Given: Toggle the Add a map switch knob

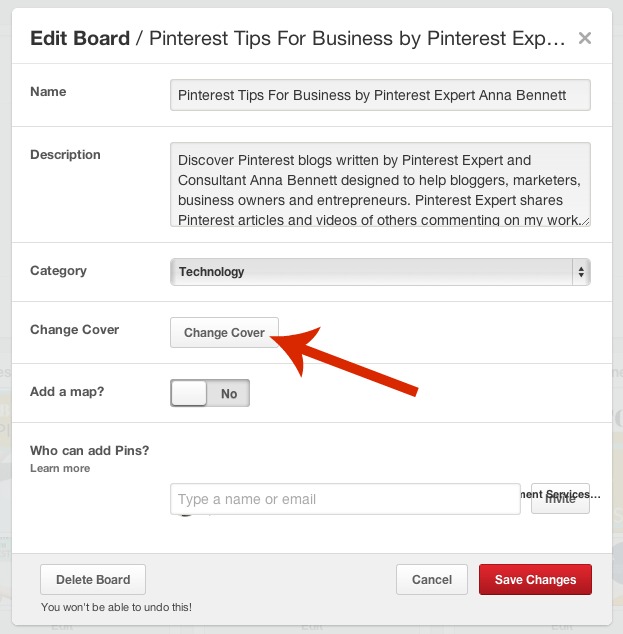Looking at the screenshot, I should 189,393.
